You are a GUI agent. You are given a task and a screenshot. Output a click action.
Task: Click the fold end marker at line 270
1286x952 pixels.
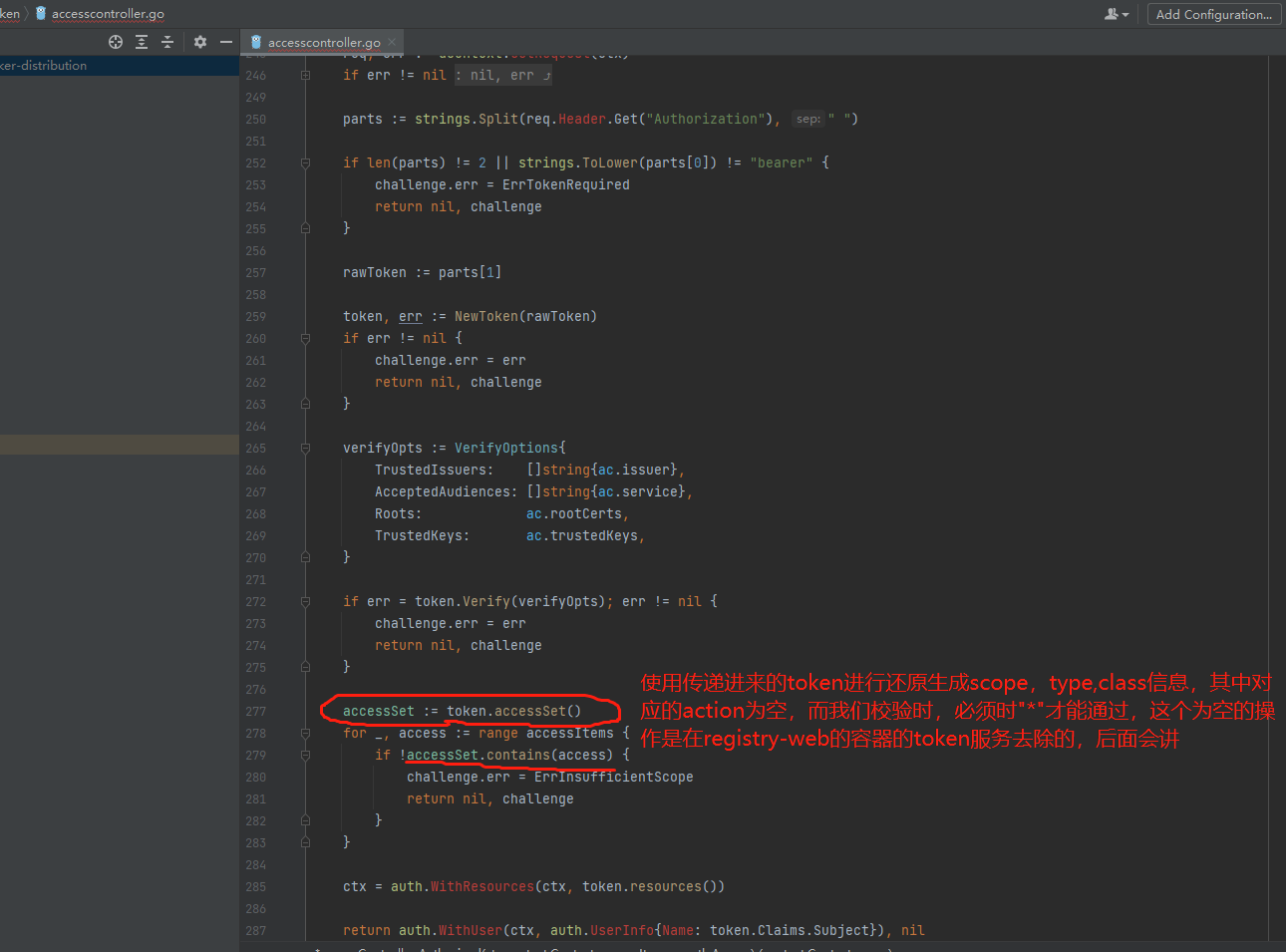tap(305, 556)
